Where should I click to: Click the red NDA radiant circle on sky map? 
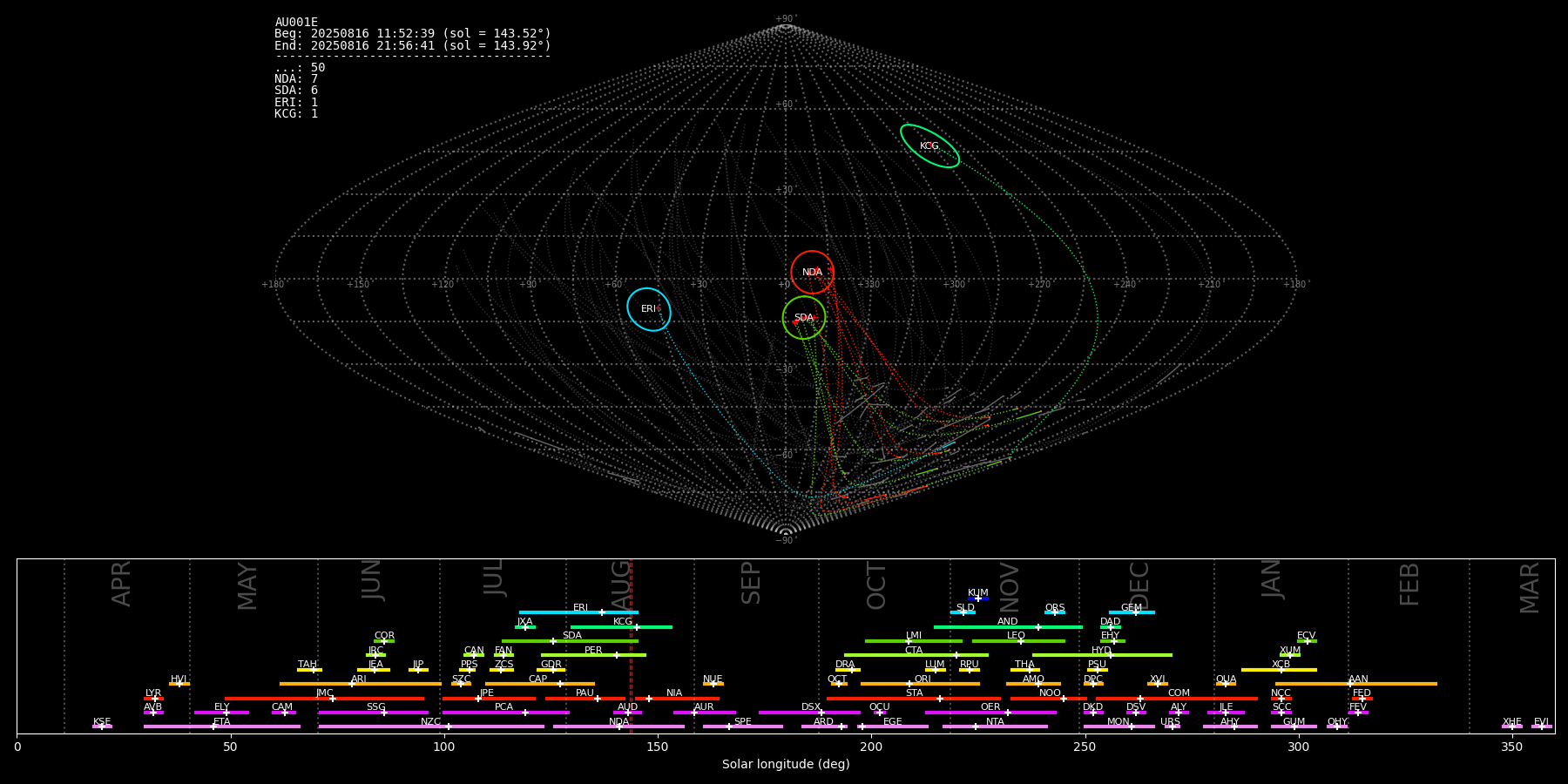click(812, 273)
